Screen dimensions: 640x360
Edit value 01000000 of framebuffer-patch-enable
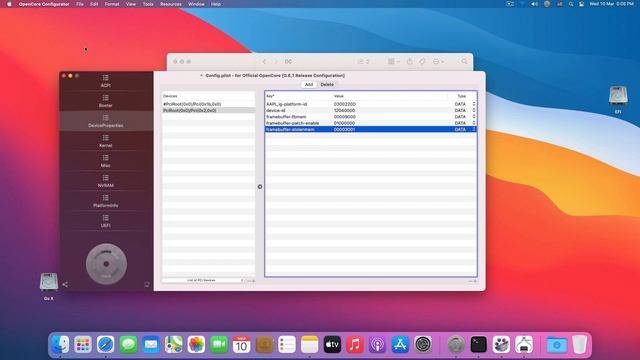tap(344, 123)
